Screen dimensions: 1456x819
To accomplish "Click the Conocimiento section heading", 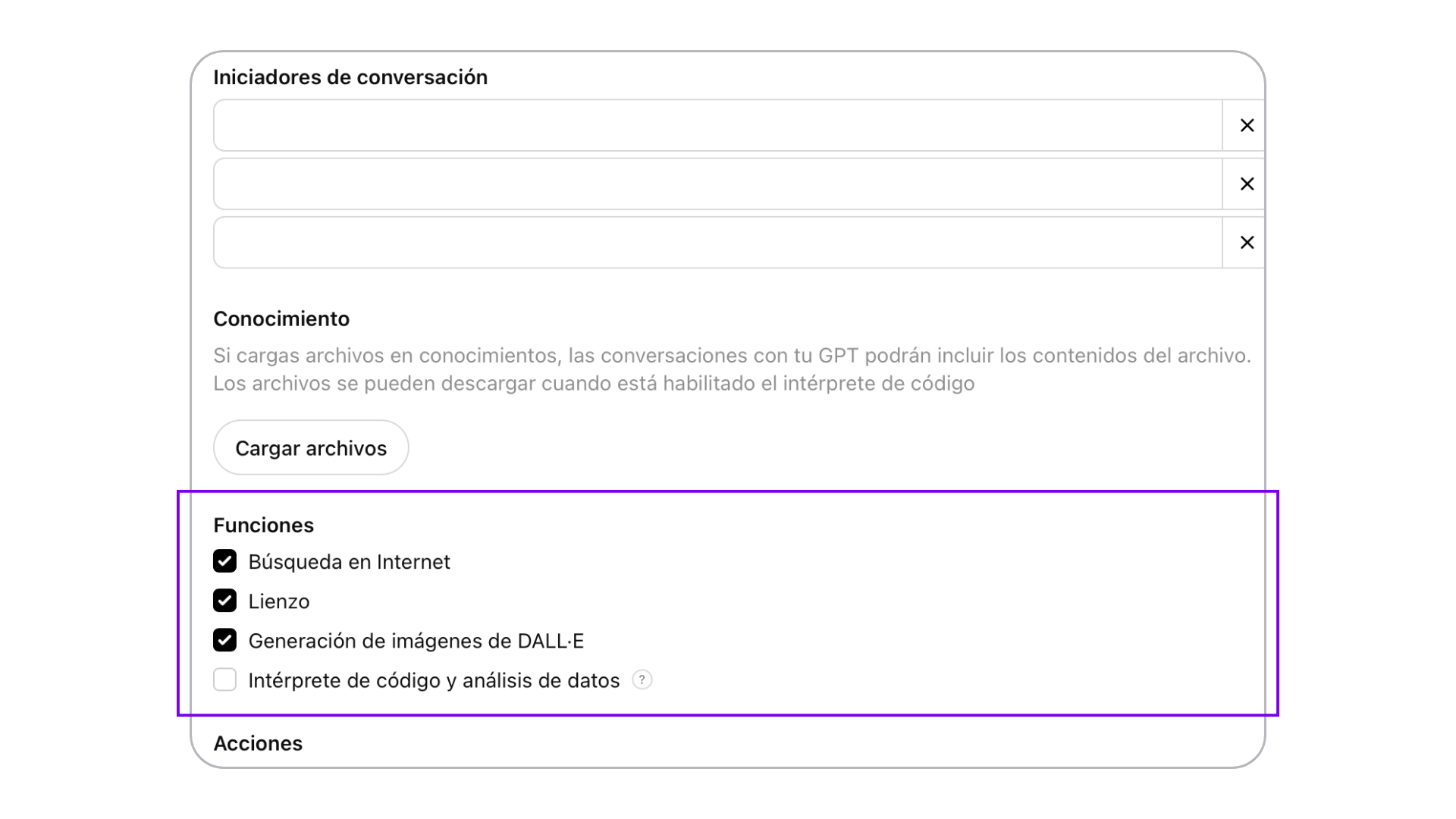I will point(281,318).
